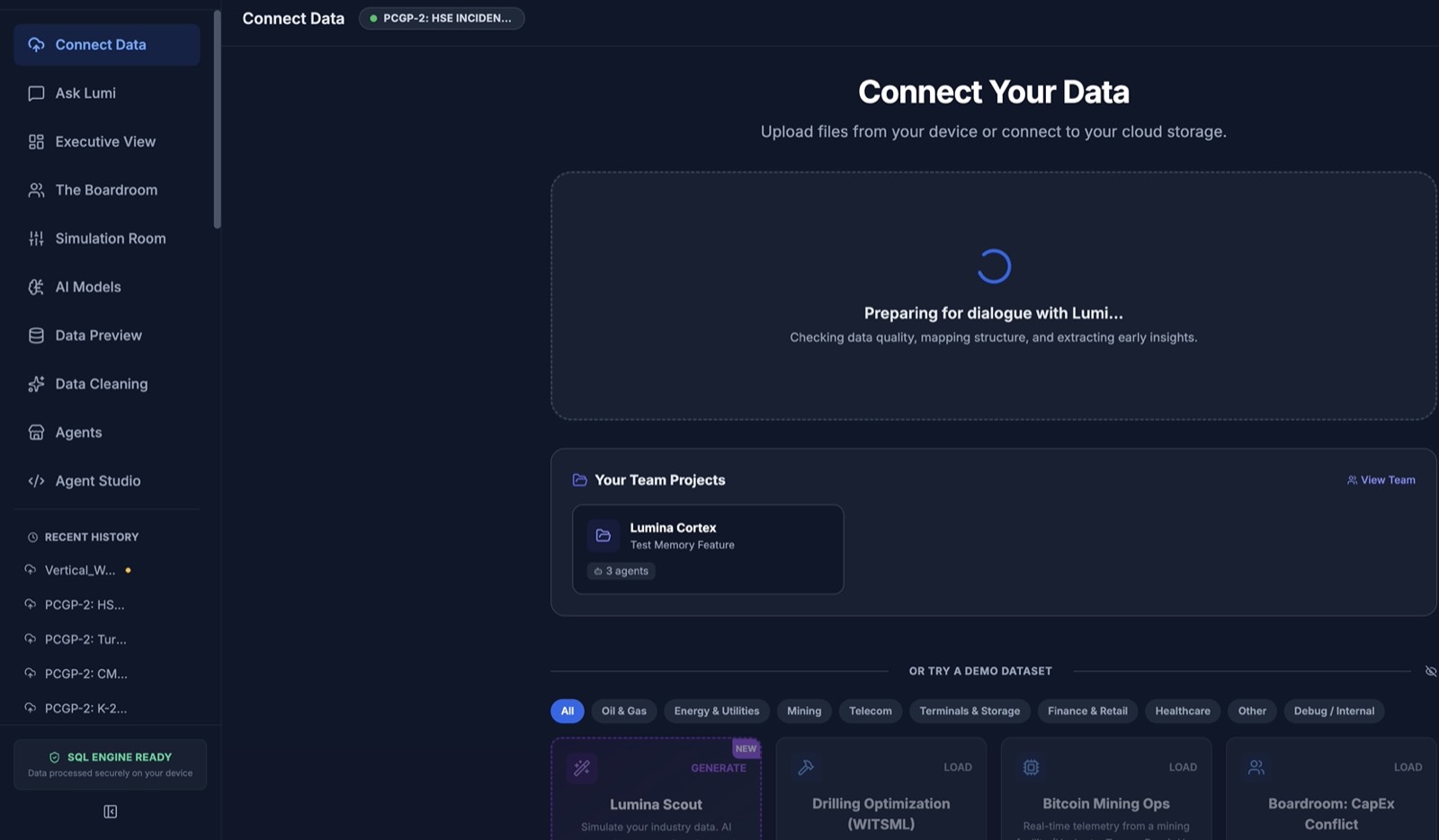Viewport: 1439px width, 840px height.
Task: Open The Boardroom section
Action: point(106,191)
